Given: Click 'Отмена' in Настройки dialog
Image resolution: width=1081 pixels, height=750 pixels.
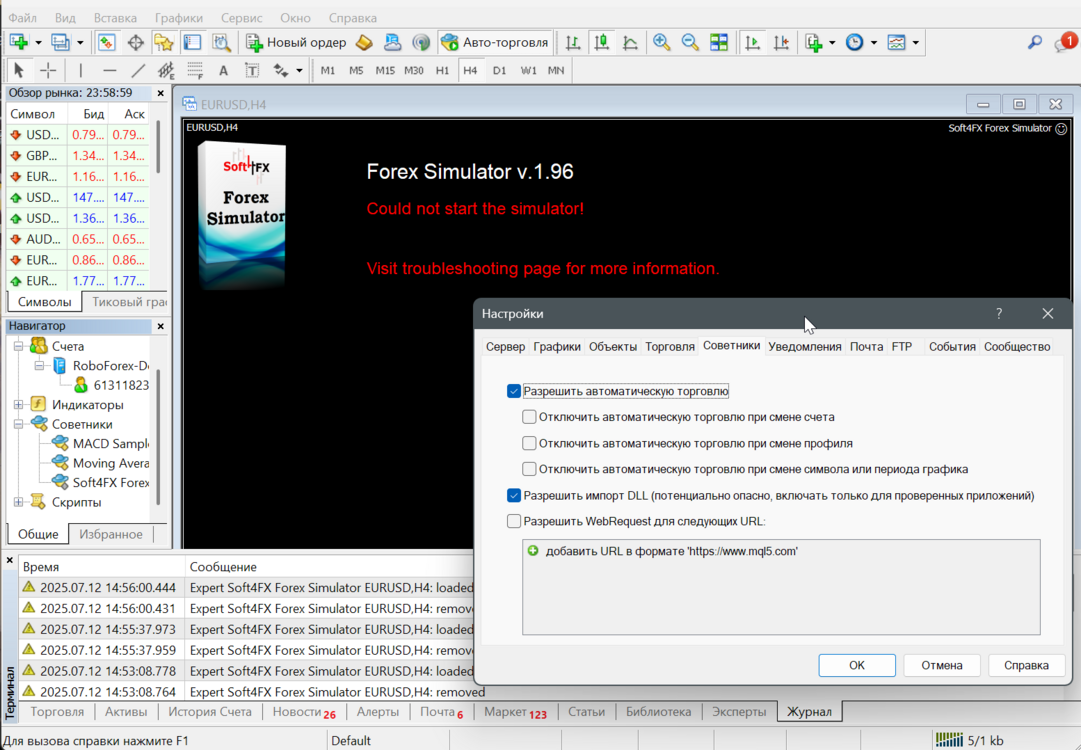Looking at the screenshot, I should click(942, 665).
